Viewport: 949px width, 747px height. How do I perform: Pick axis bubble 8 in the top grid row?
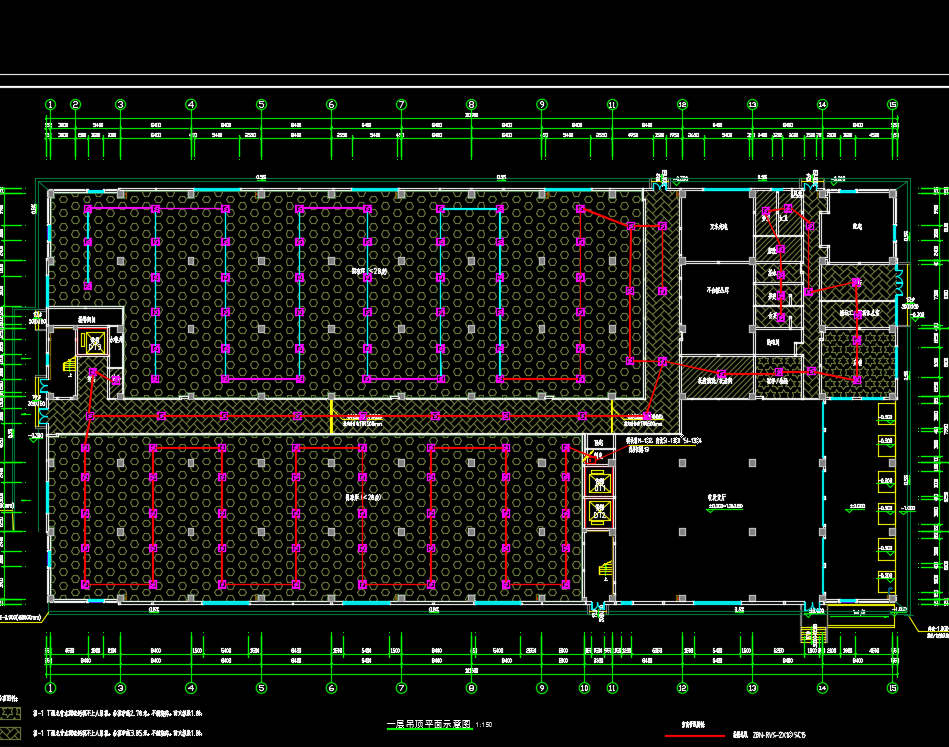pyautogui.click(x=471, y=105)
